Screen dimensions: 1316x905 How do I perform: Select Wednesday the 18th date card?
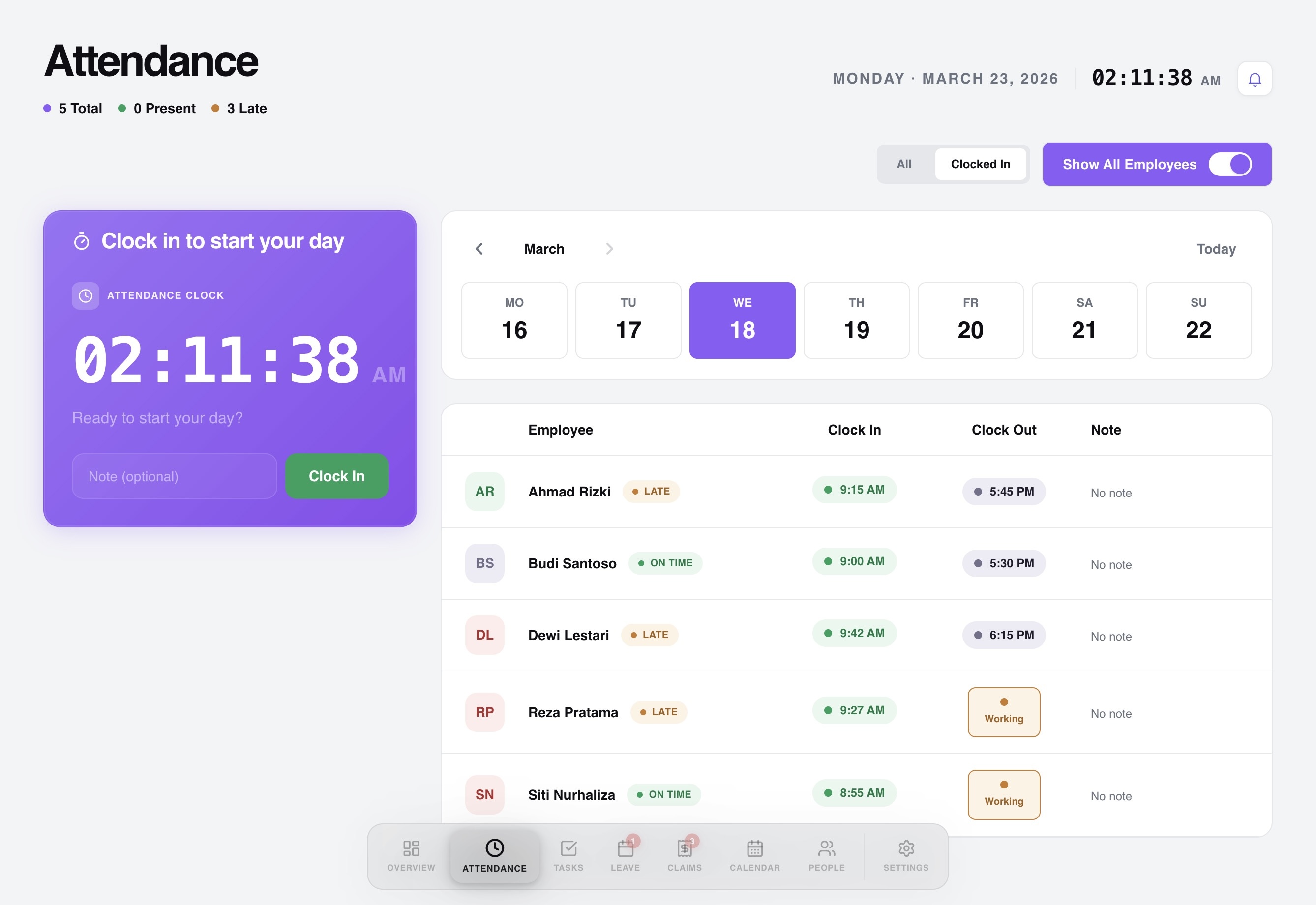coord(742,321)
